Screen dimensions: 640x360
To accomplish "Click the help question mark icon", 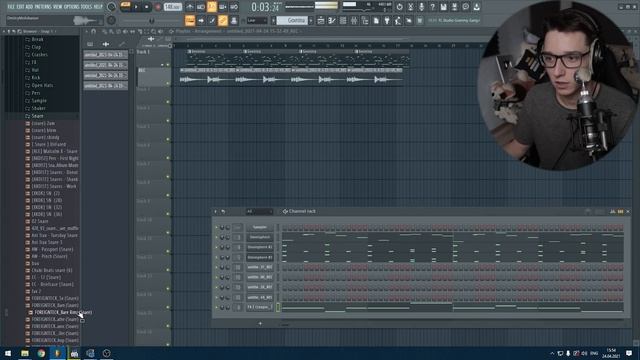I will [x=433, y=7].
